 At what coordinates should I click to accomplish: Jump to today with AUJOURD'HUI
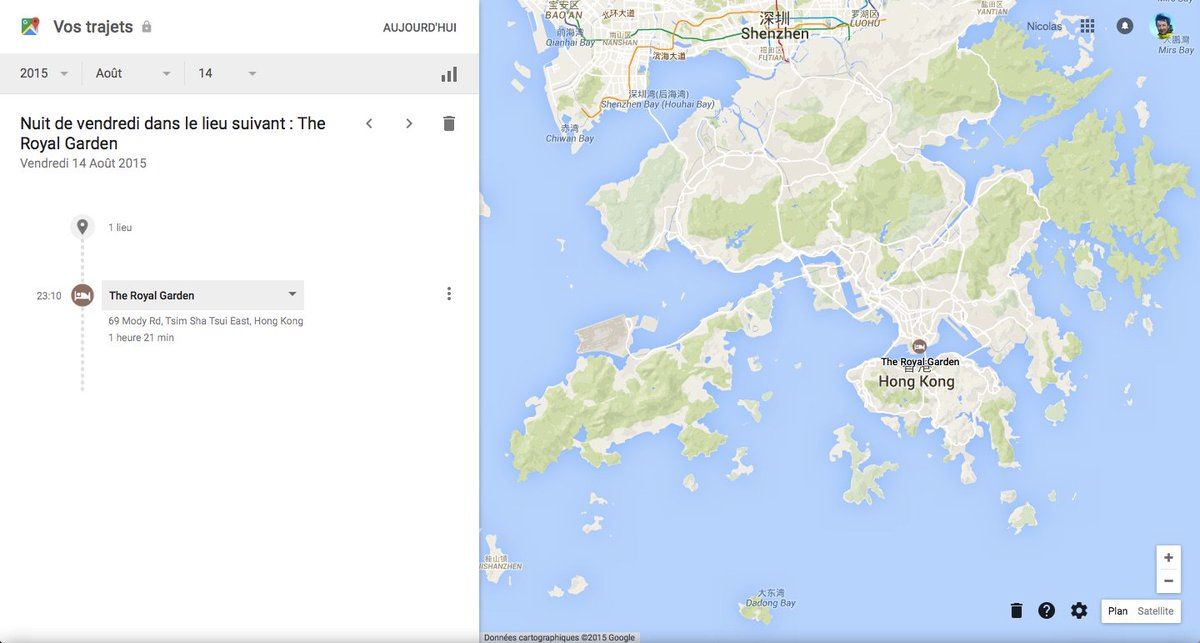[419, 27]
